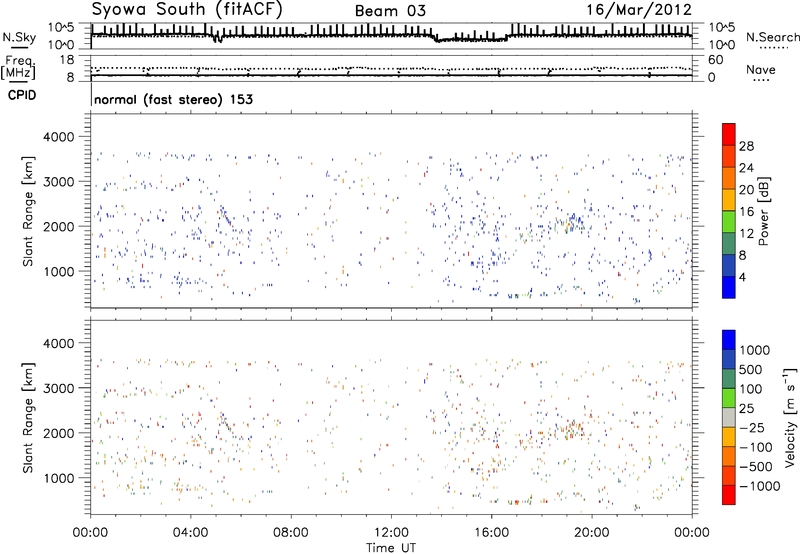Screen dimensions: 800x554
Task: Click the 'Velocity [m s-1]' colorbar label
Action: pyautogui.click(x=790, y=417)
